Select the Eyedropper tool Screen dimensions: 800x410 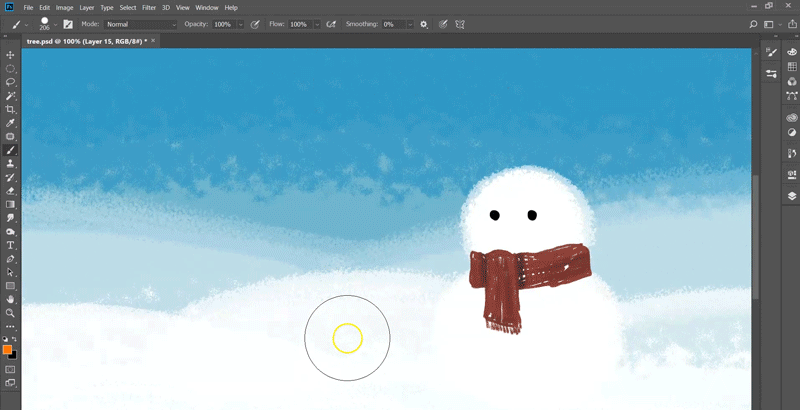tap(11, 123)
